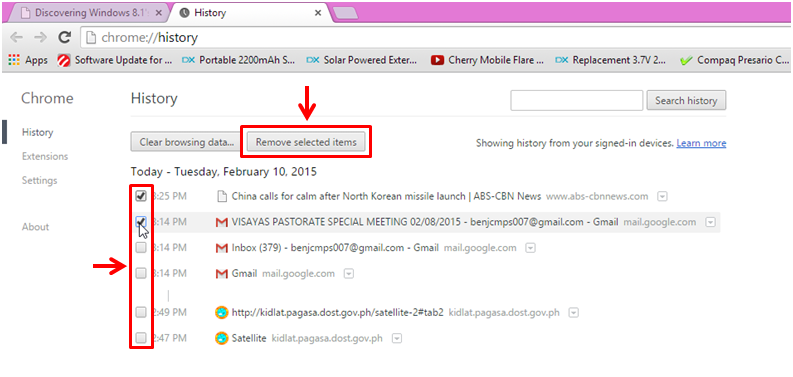Open the Portable 2200mAh bookmark

[239, 60]
